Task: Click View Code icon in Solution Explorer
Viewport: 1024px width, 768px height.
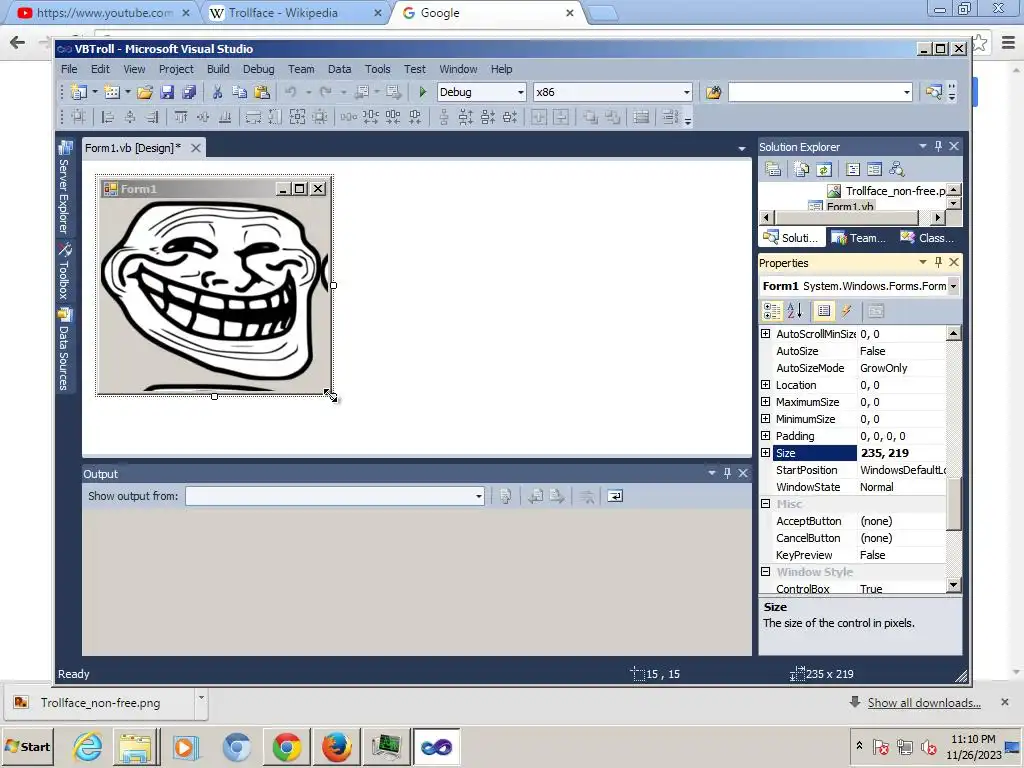Action: tap(853, 169)
